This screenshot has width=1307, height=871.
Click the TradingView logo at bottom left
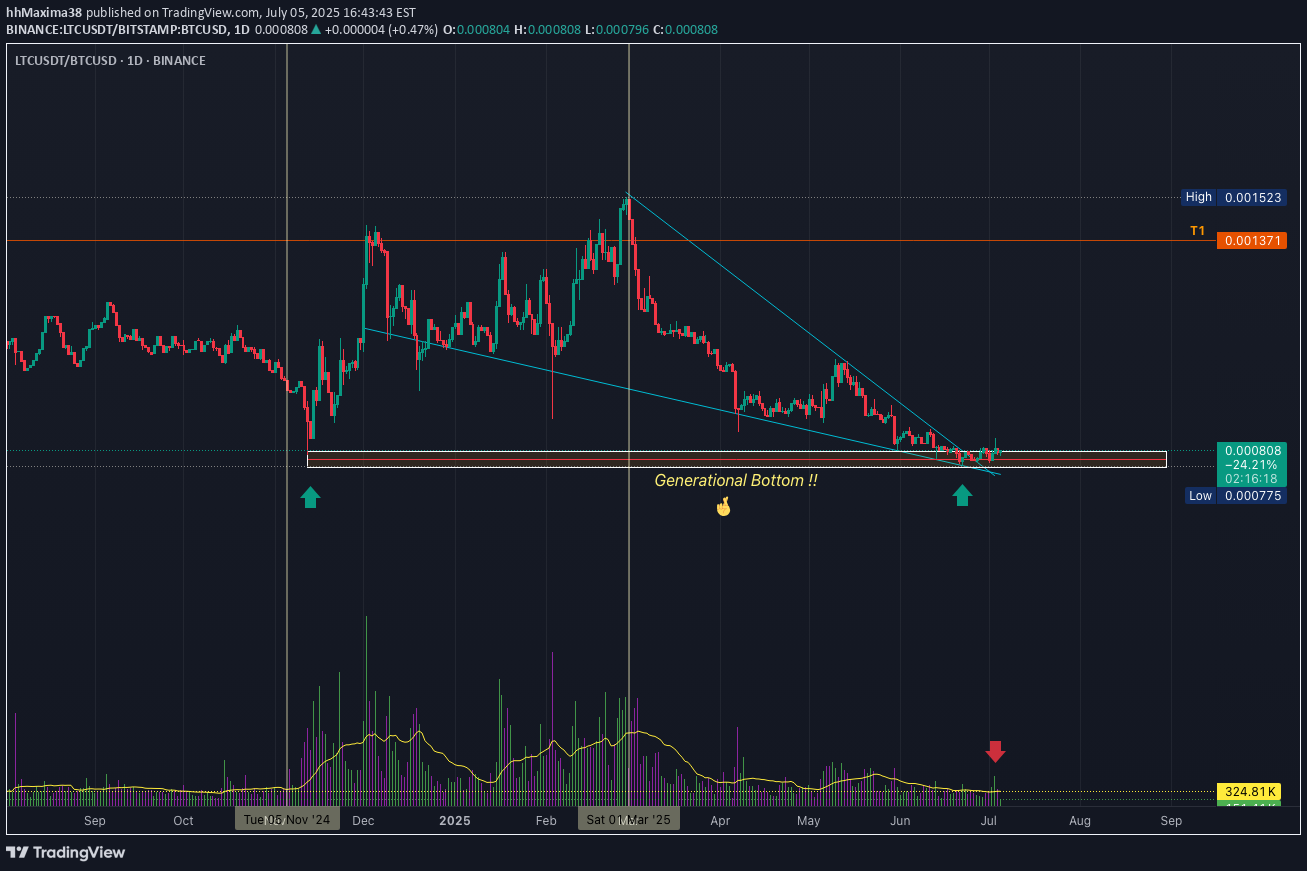63,851
